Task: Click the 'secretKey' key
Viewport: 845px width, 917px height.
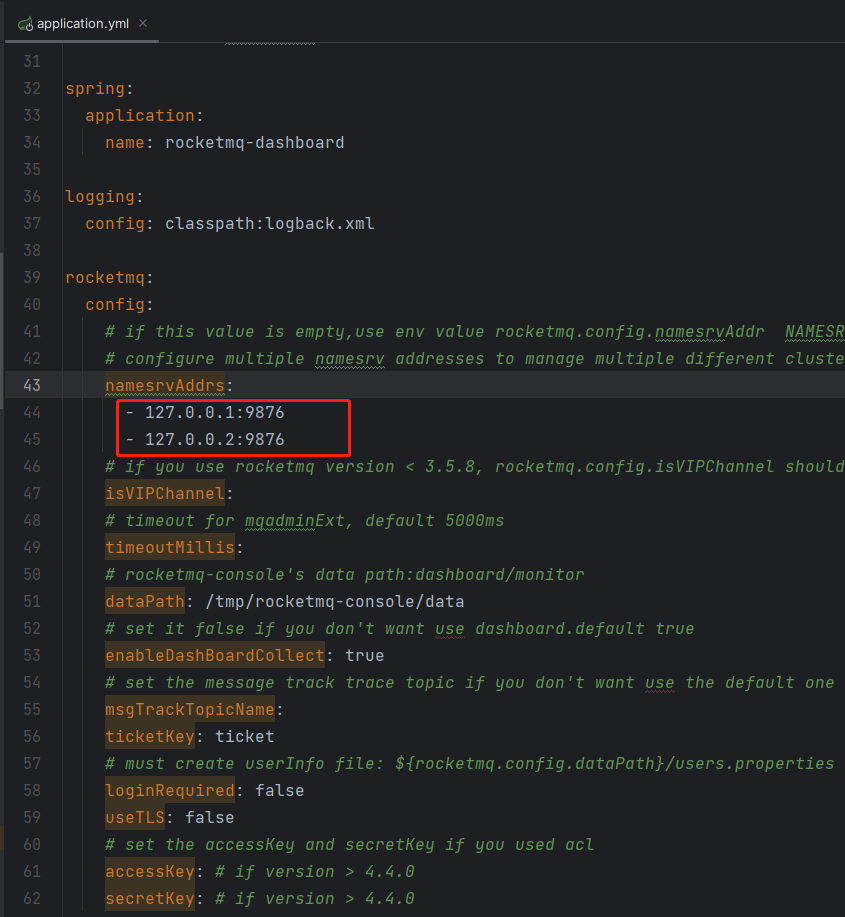Action: click(150, 898)
